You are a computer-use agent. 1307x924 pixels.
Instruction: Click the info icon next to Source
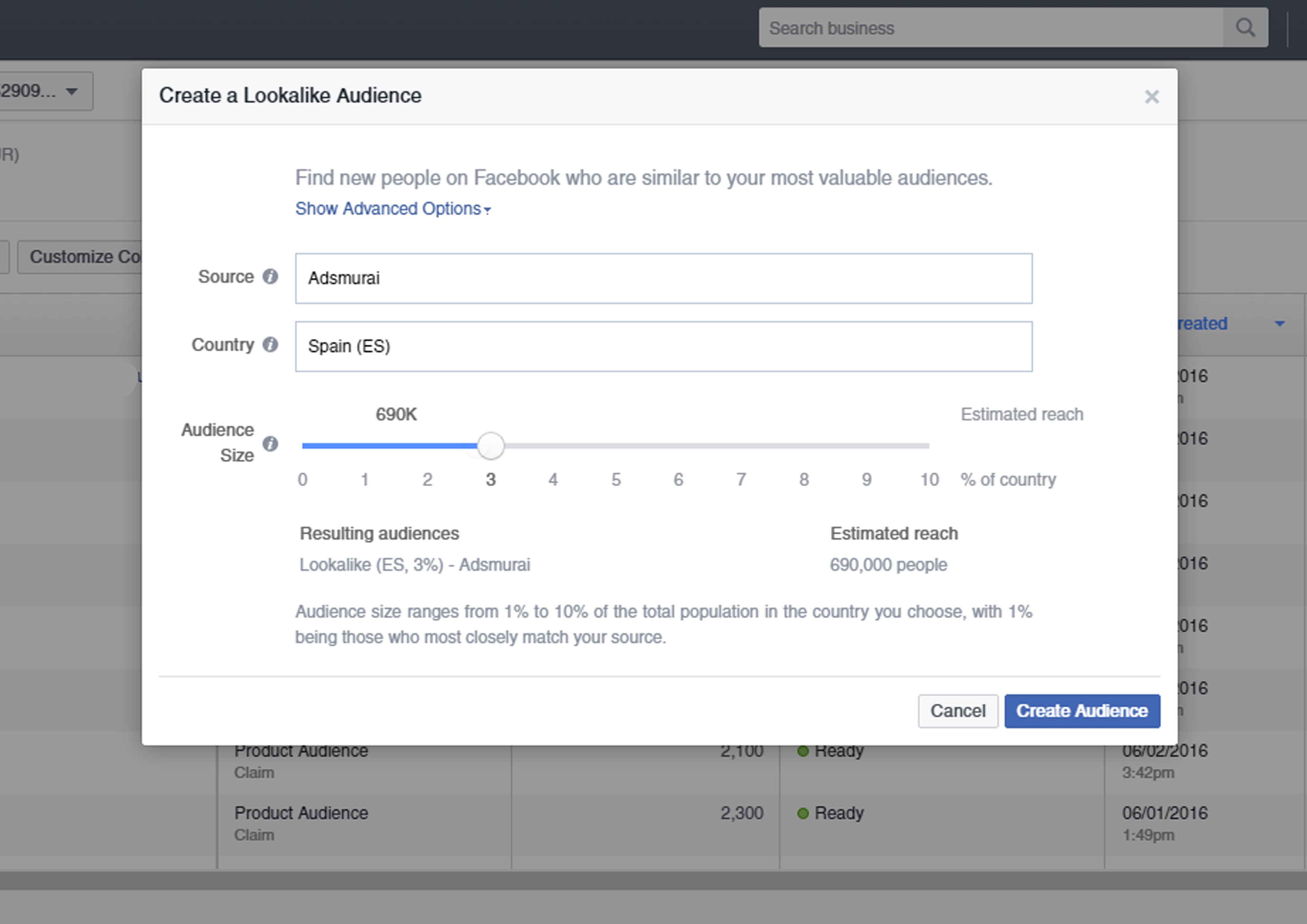click(x=270, y=277)
